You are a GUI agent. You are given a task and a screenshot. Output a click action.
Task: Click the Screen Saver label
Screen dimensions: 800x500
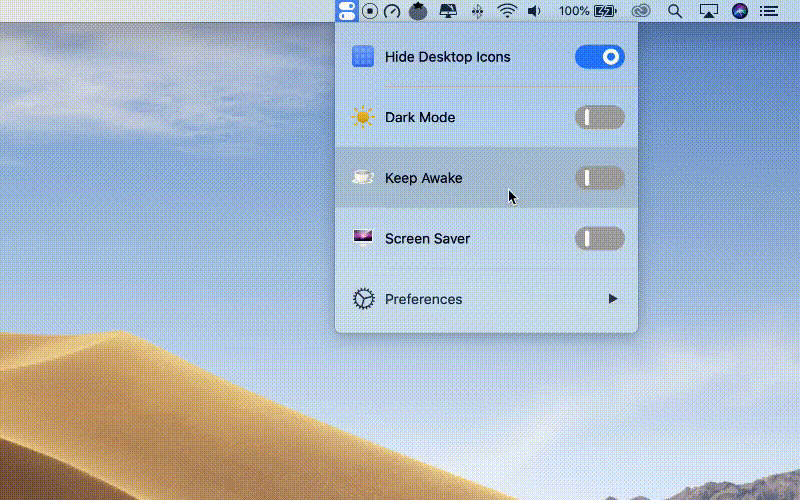coord(427,239)
